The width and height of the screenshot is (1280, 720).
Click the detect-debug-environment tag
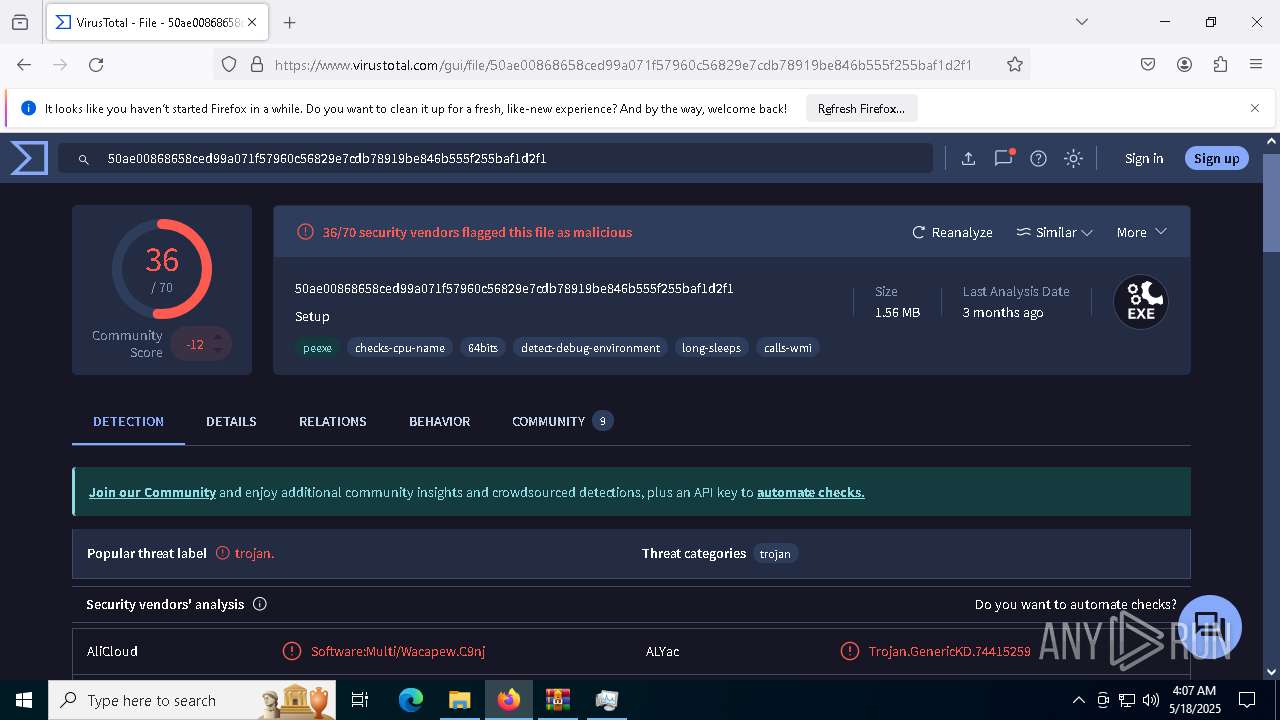pos(590,348)
